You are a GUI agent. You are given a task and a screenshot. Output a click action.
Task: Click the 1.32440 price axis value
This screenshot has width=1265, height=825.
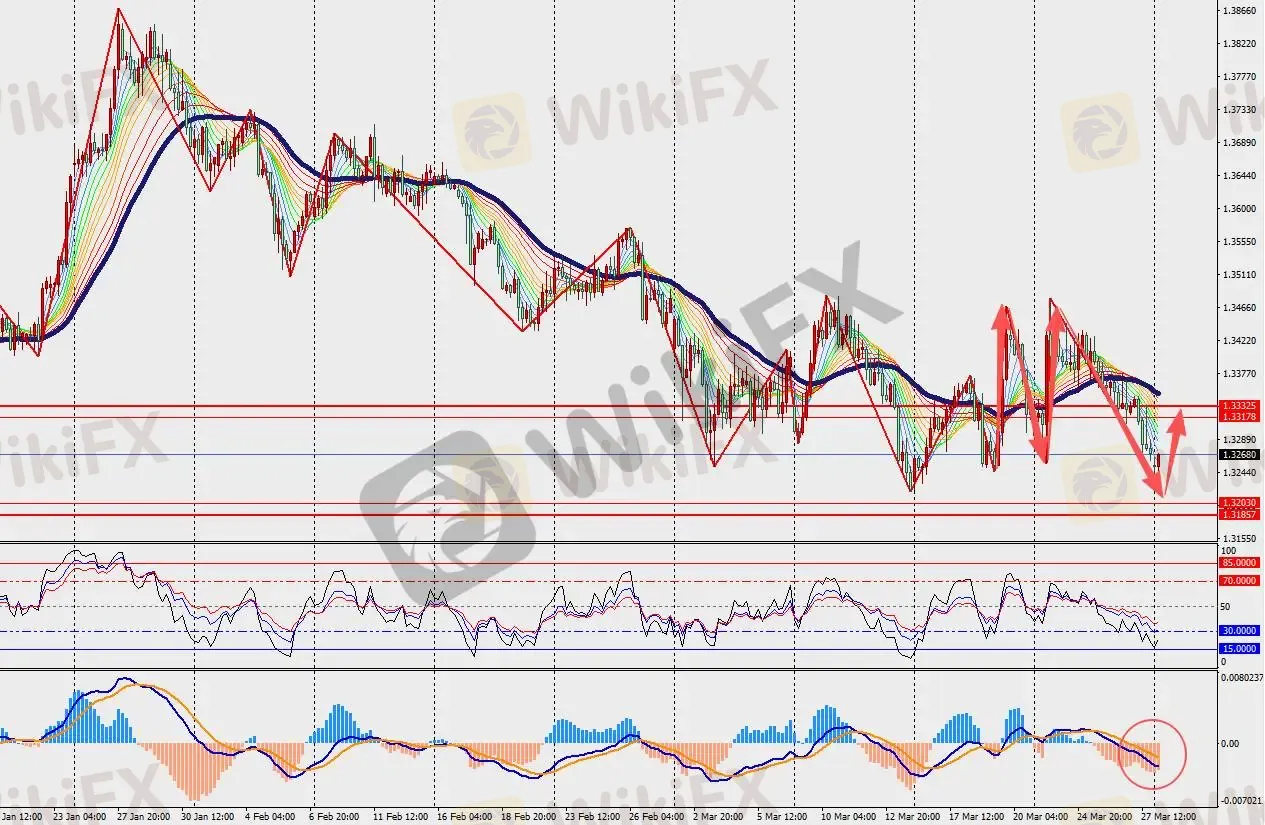(1238, 472)
